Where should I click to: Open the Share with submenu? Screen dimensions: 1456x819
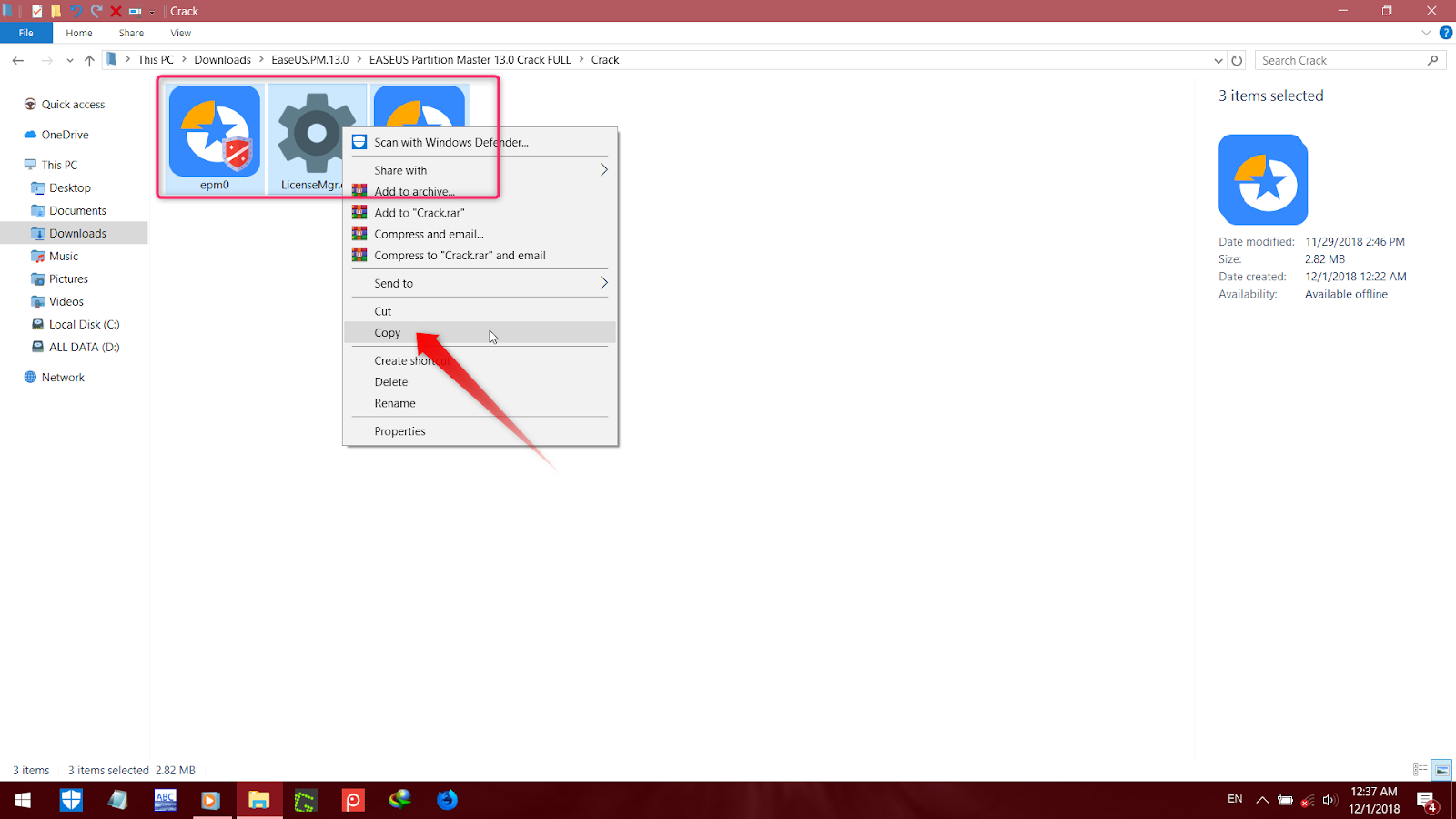coord(480,170)
